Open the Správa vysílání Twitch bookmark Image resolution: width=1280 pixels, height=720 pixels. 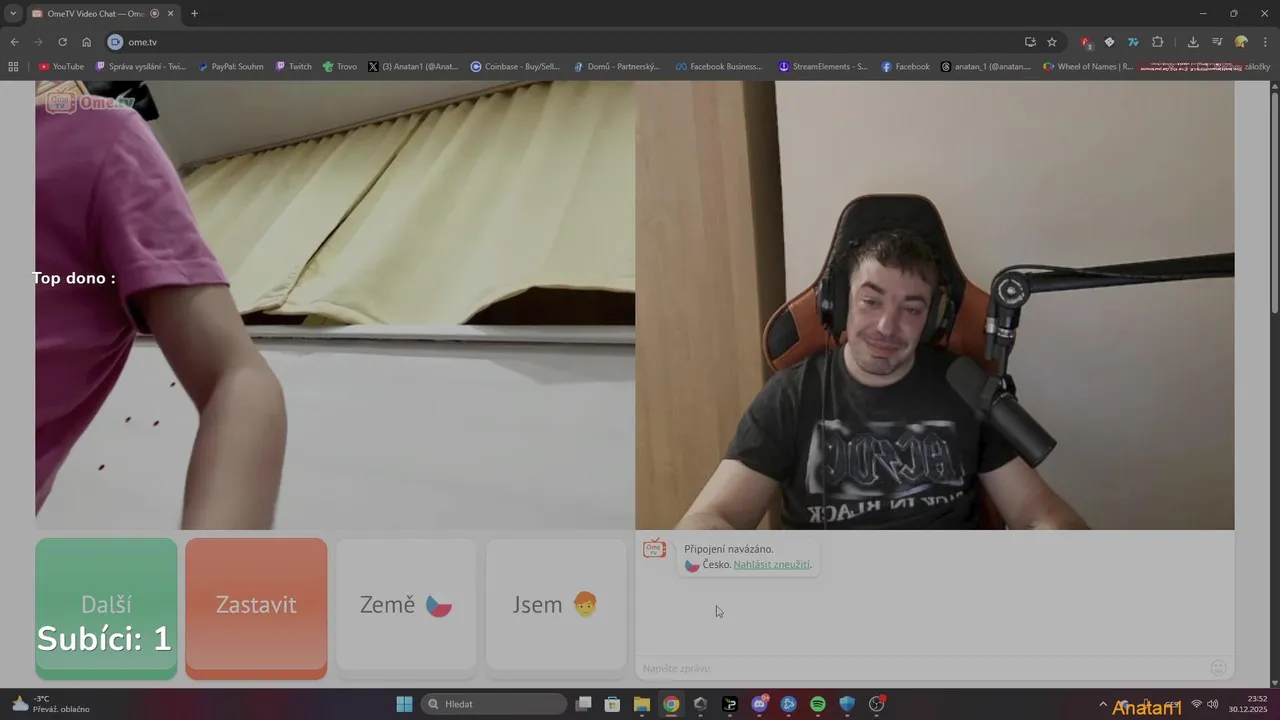(140, 67)
